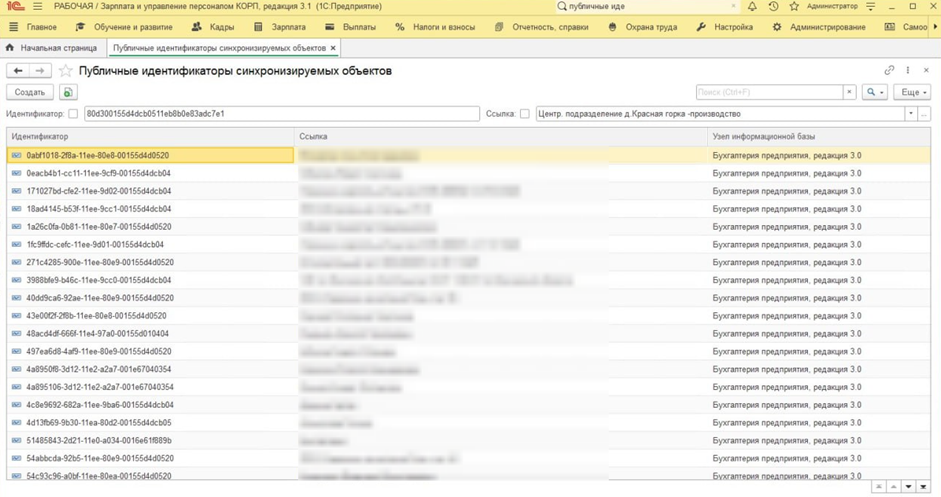Select row 0abf1018-2f8a-11ee-80e8-00155d4d0520
941x497 pixels.
pos(468,155)
